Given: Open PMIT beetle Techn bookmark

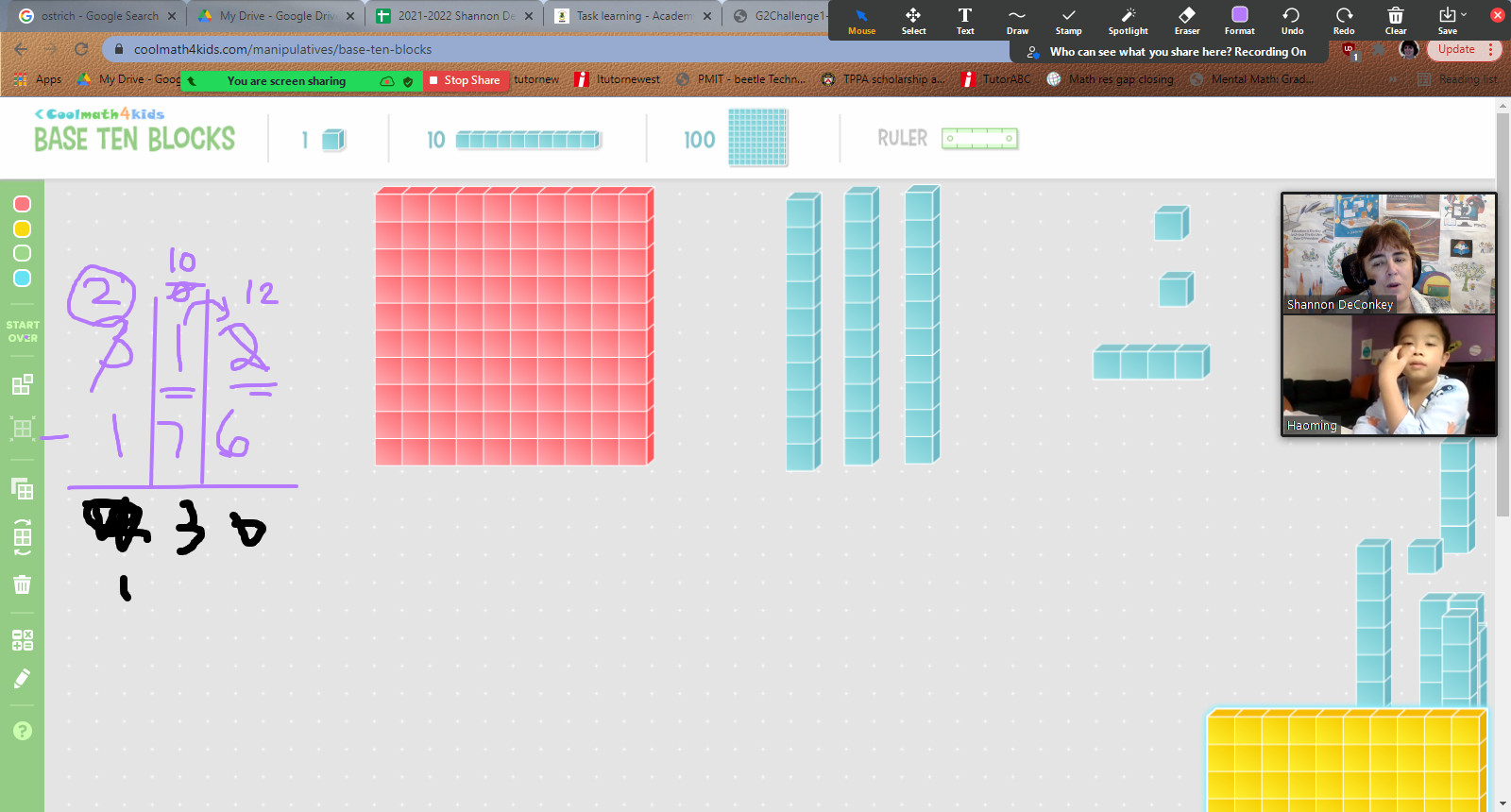Looking at the screenshot, I should (741, 79).
